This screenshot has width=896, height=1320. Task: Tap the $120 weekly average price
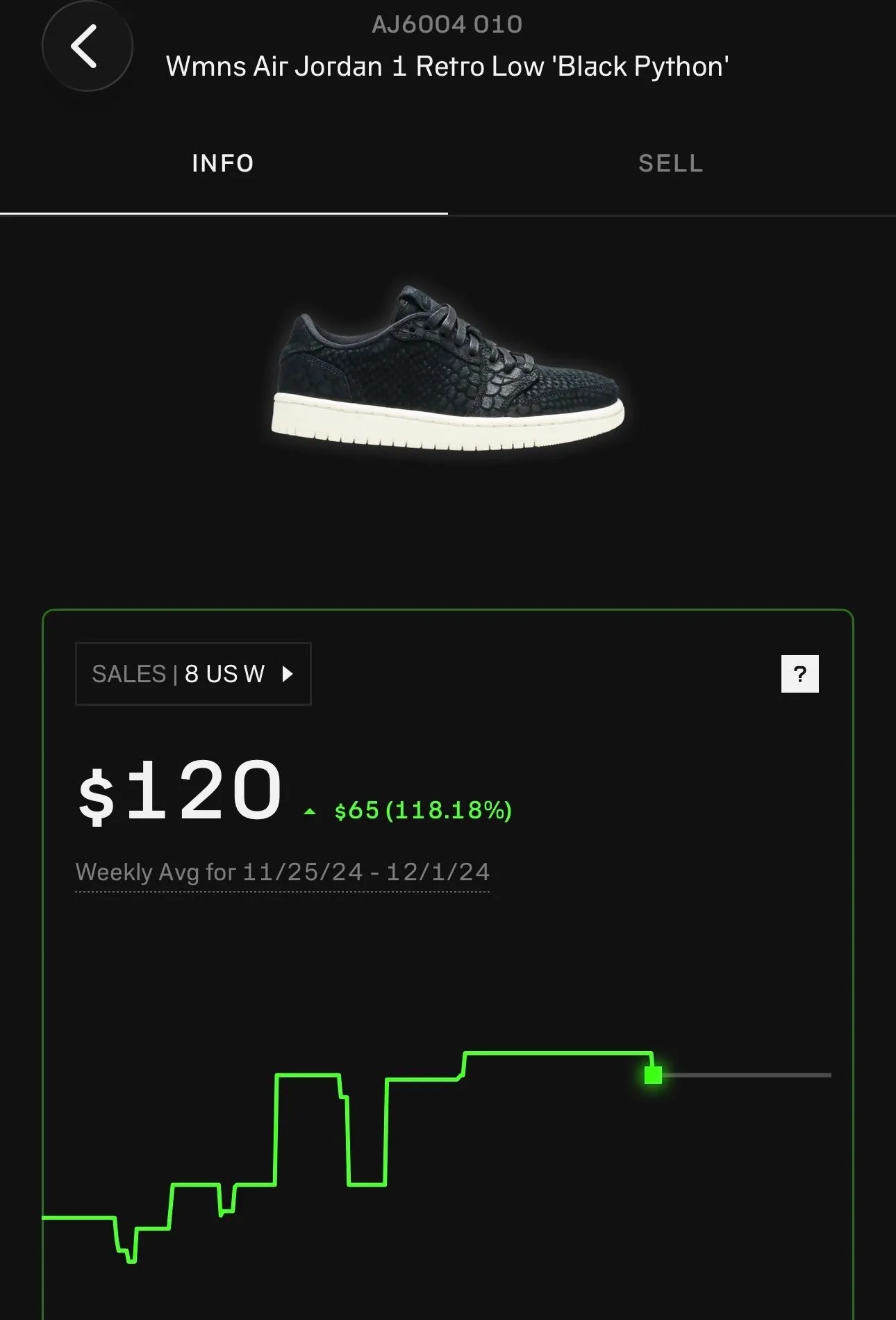[181, 791]
